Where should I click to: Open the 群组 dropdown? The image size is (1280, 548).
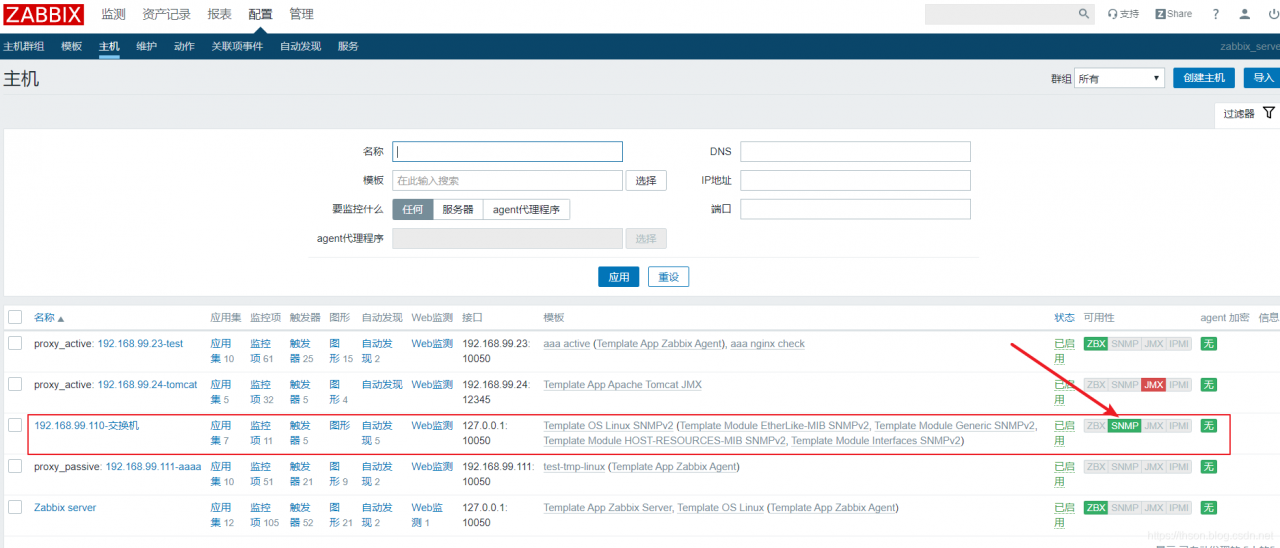coord(1119,78)
